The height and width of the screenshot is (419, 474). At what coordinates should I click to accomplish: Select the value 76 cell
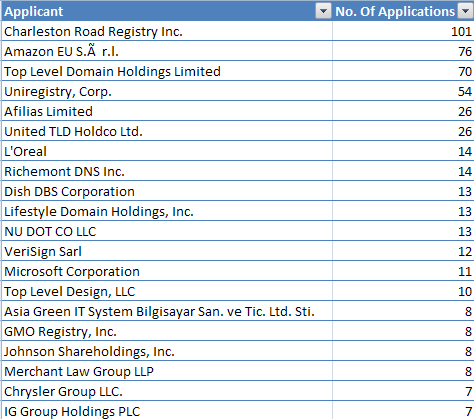point(403,51)
